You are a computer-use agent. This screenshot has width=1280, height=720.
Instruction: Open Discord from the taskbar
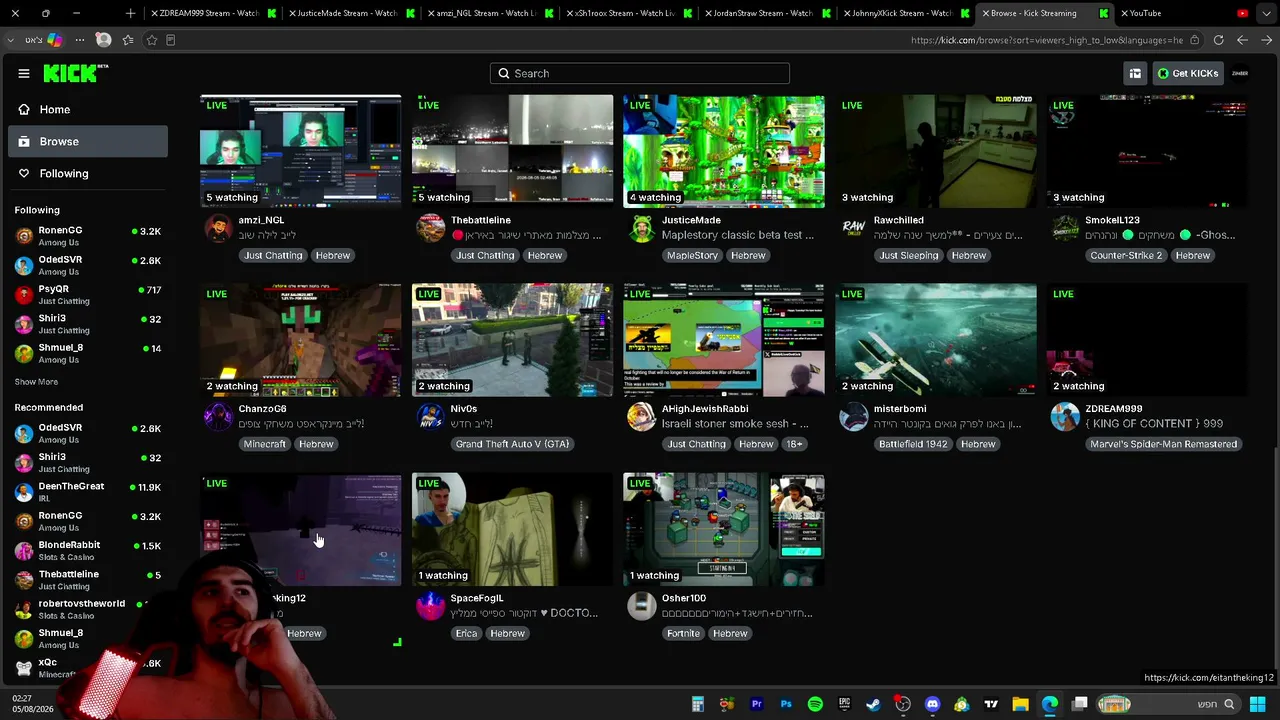tap(933, 704)
